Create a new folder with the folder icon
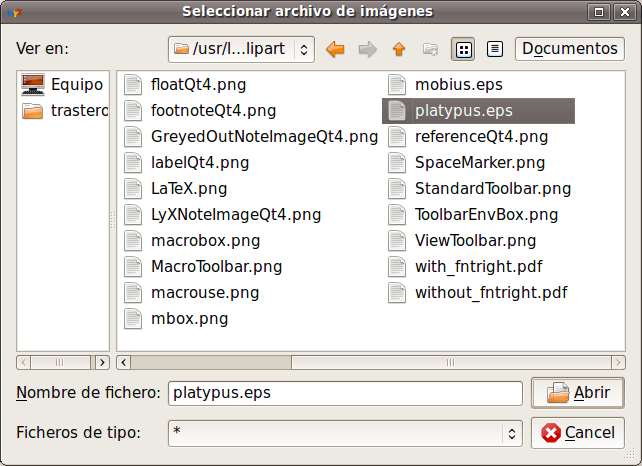This screenshot has height=466, width=642. 430,49
